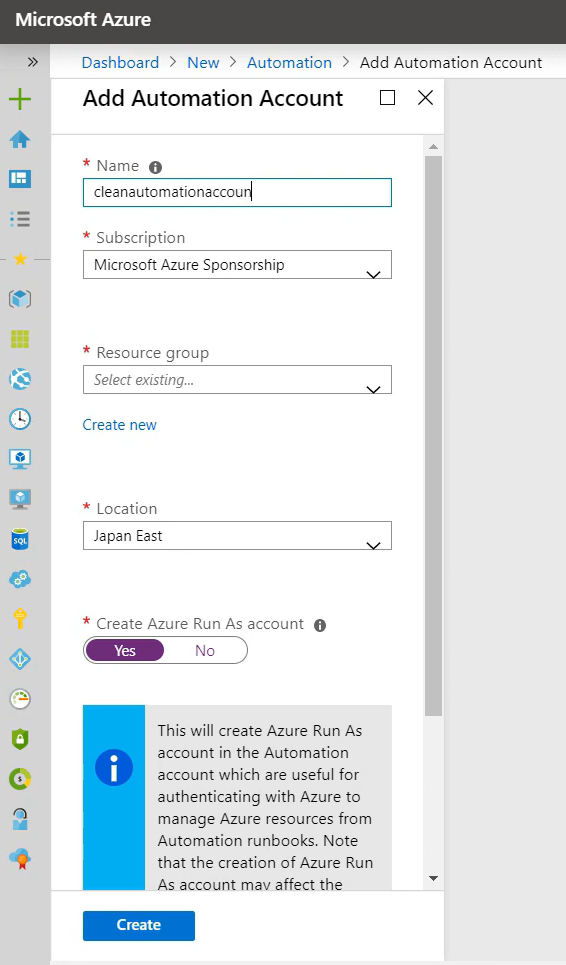Viewport: 566px width, 965px height.
Task: Click the blade scrollbar up arrow
Action: coord(433,146)
